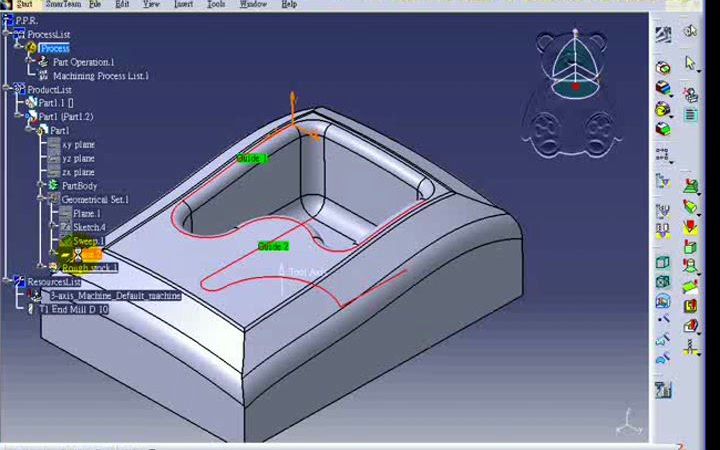
Task: Open the SmarTeam menu
Action: pyautogui.click(x=63, y=4)
